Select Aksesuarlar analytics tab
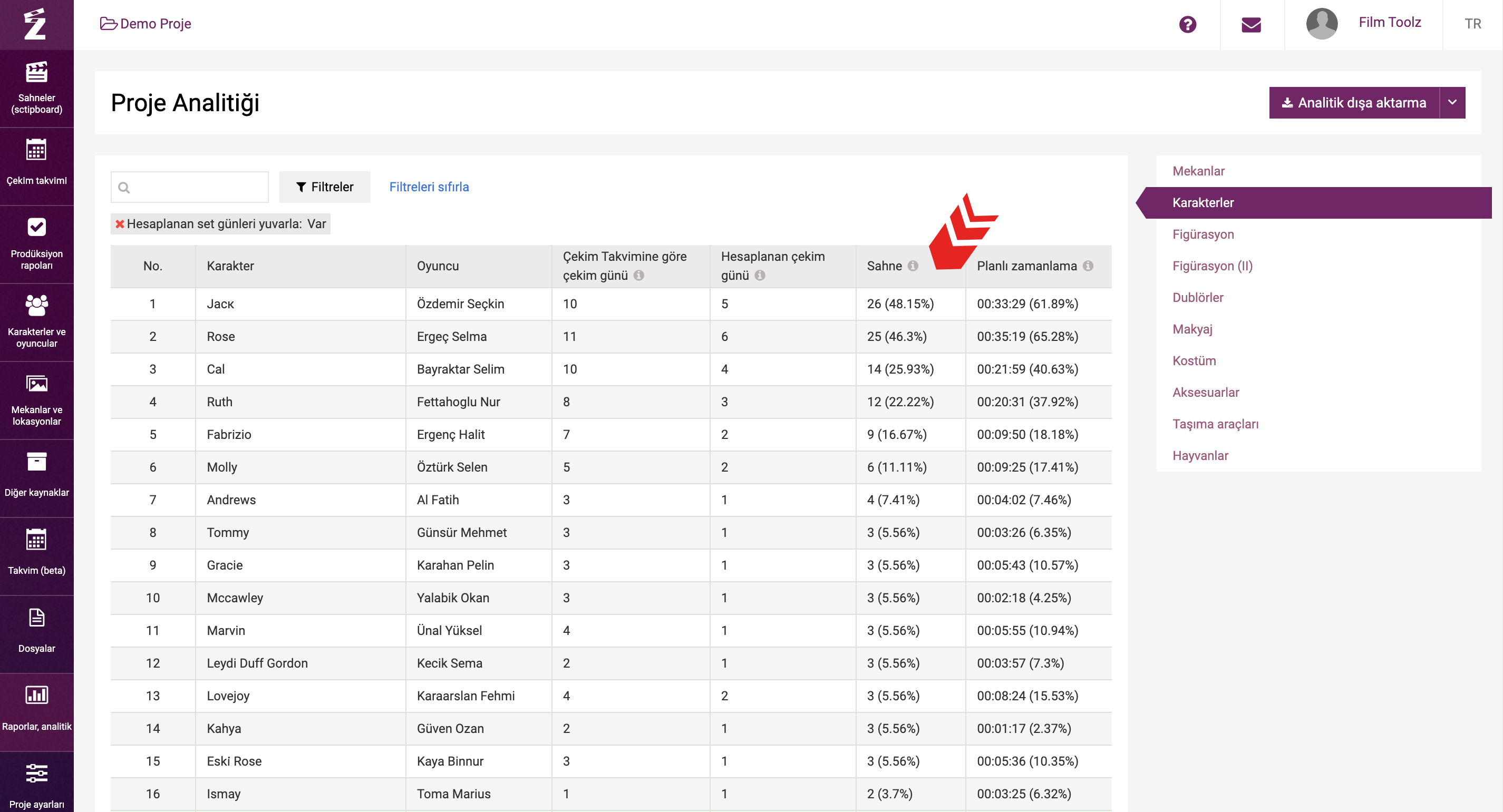The height and width of the screenshot is (812, 1503). coord(1206,392)
